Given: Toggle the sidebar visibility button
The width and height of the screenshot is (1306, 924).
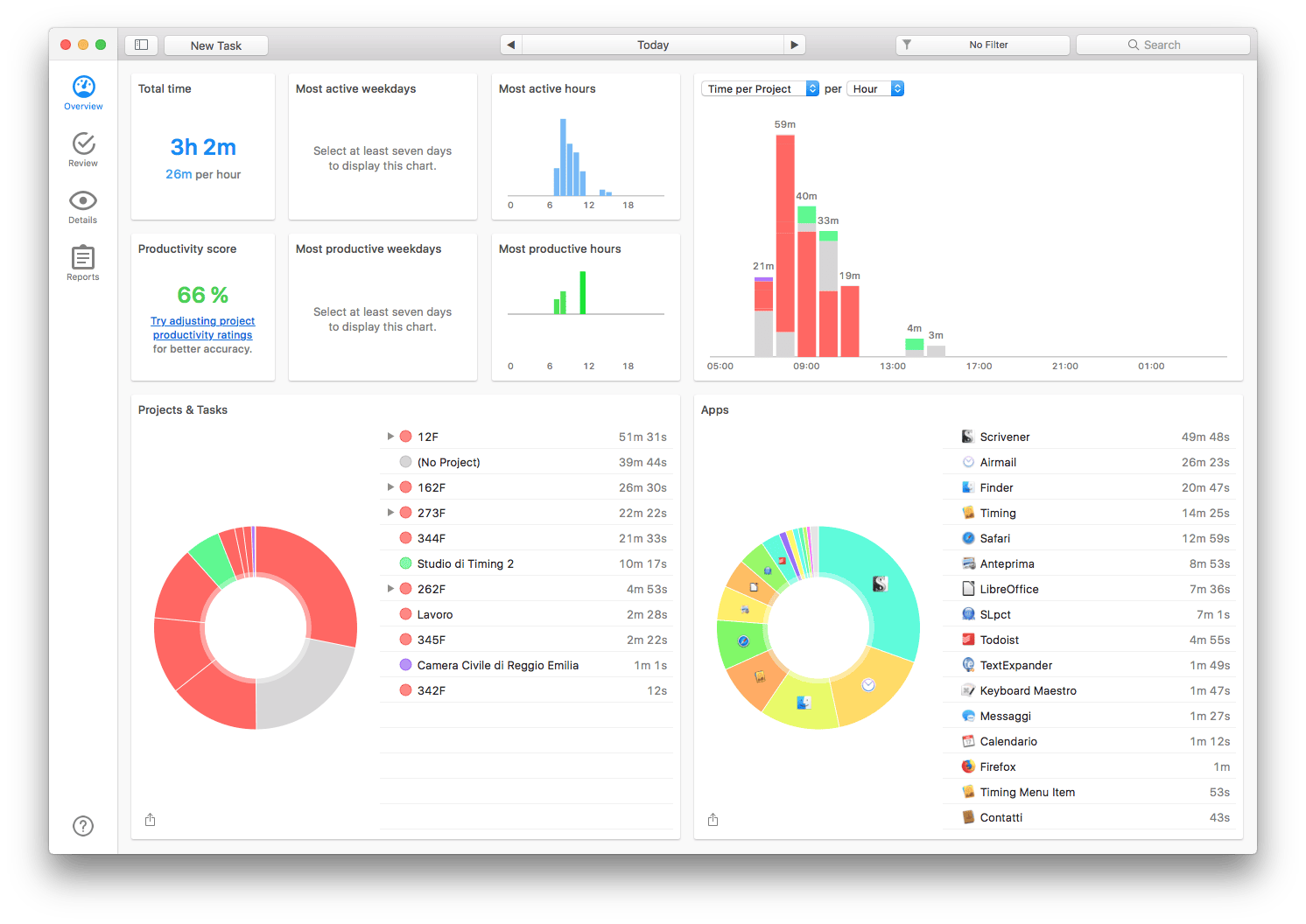Looking at the screenshot, I should pos(142,45).
